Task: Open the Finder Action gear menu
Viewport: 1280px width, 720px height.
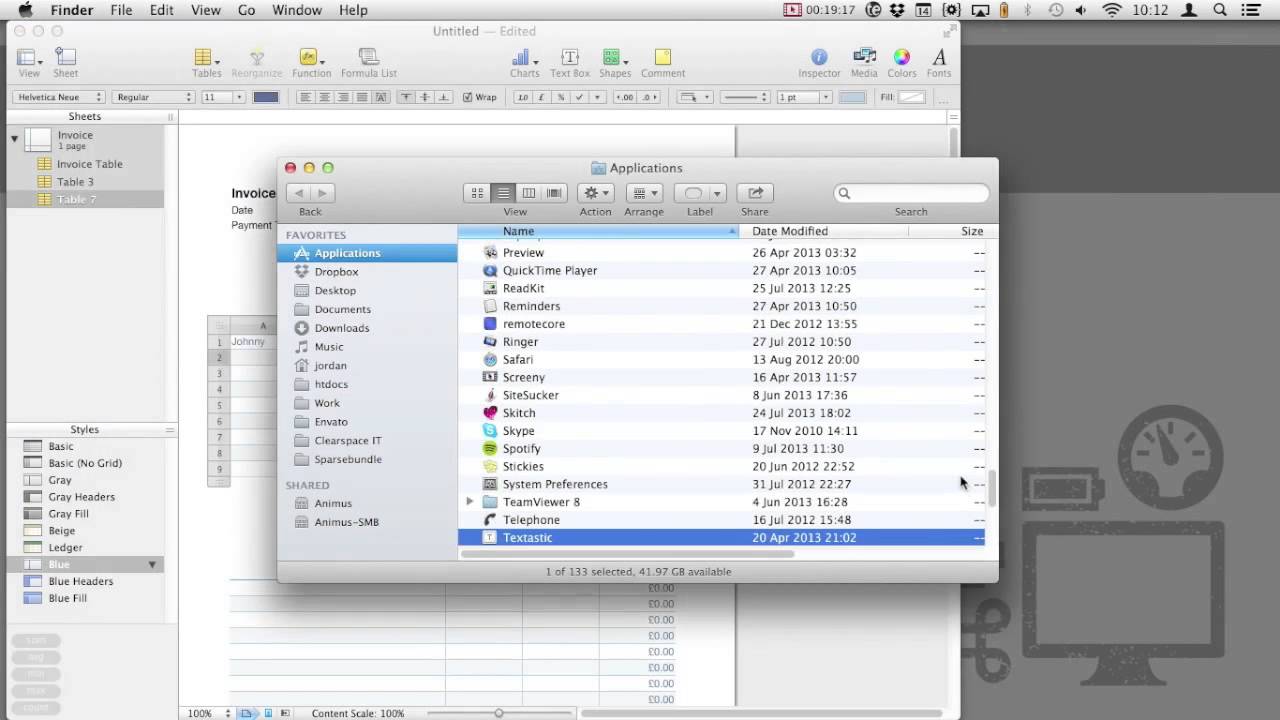Action: pyautogui.click(x=595, y=193)
